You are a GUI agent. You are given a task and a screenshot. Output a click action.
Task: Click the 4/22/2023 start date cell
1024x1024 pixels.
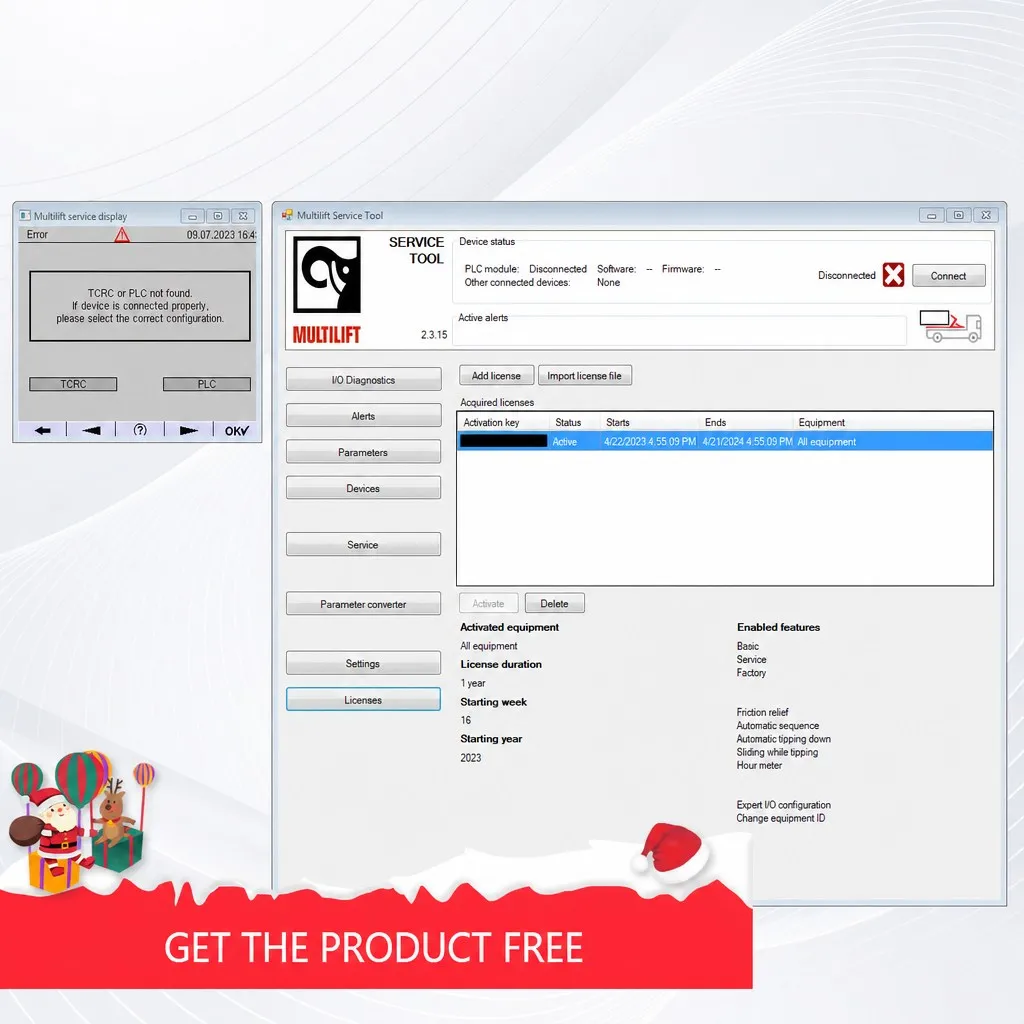pos(650,441)
